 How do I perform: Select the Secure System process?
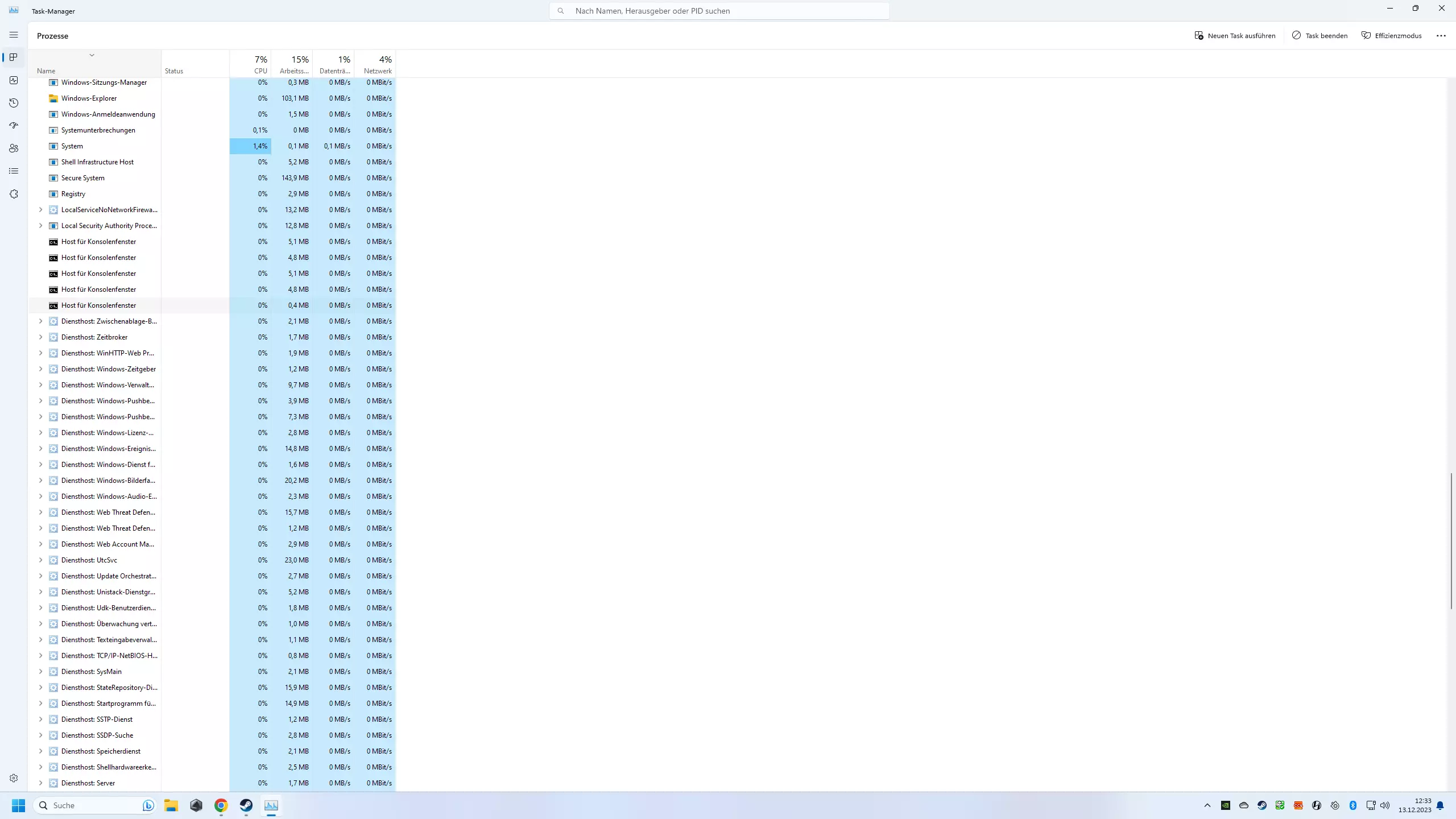[x=212, y=178]
